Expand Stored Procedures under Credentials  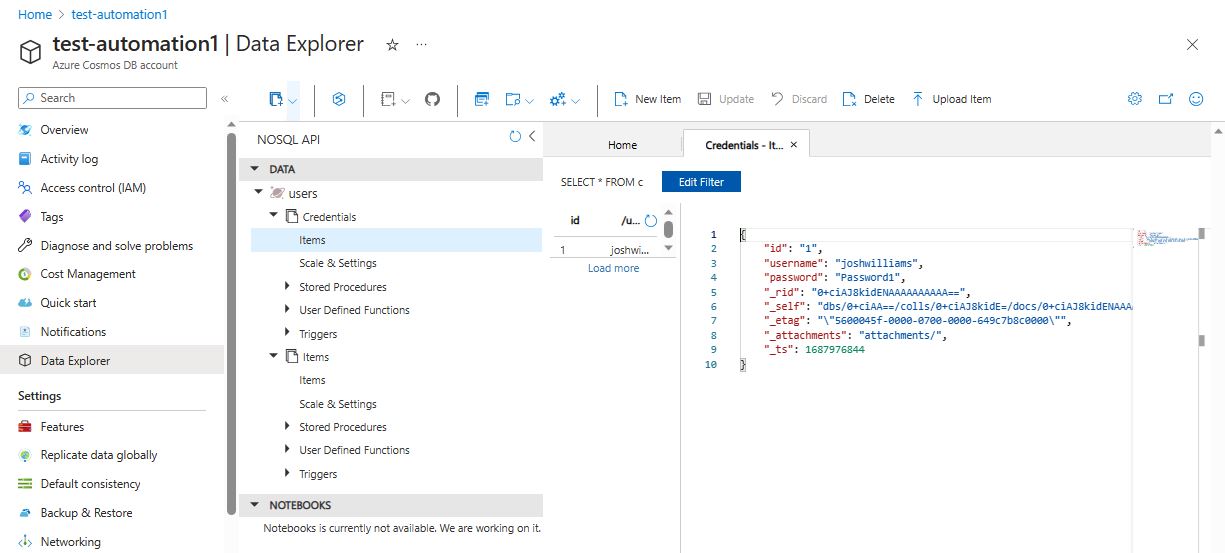(288, 287)
